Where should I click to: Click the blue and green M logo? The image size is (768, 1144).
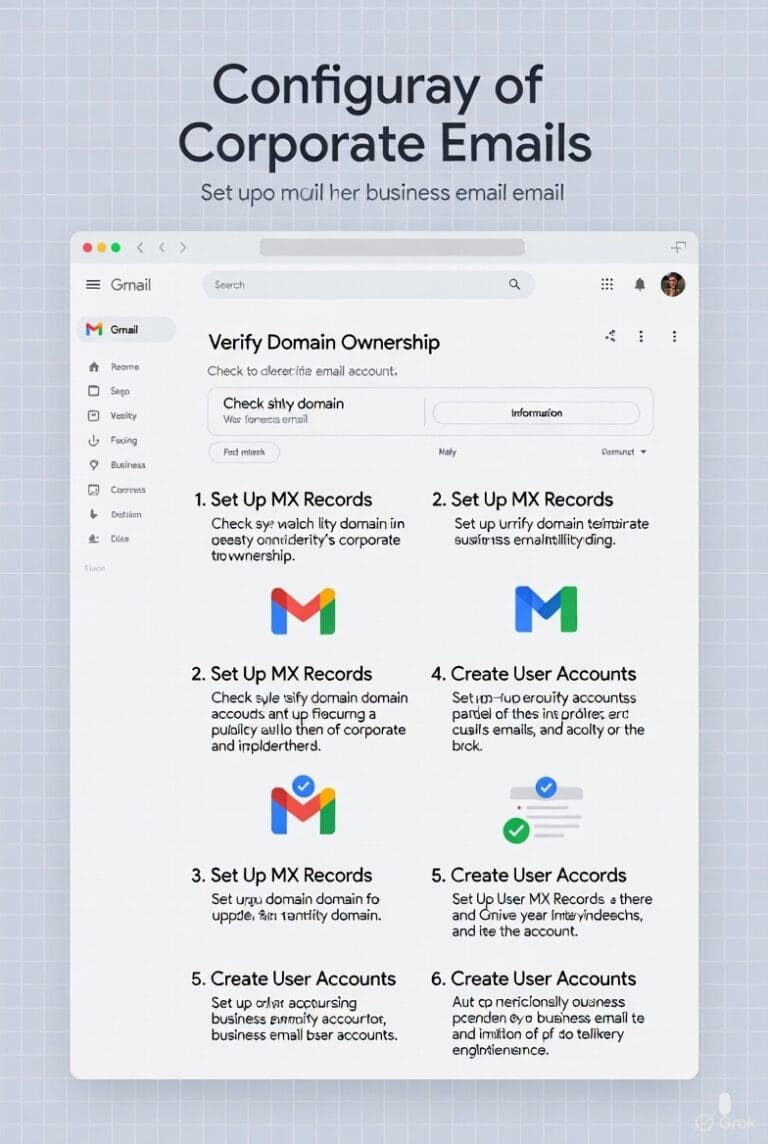click(546, 608)
